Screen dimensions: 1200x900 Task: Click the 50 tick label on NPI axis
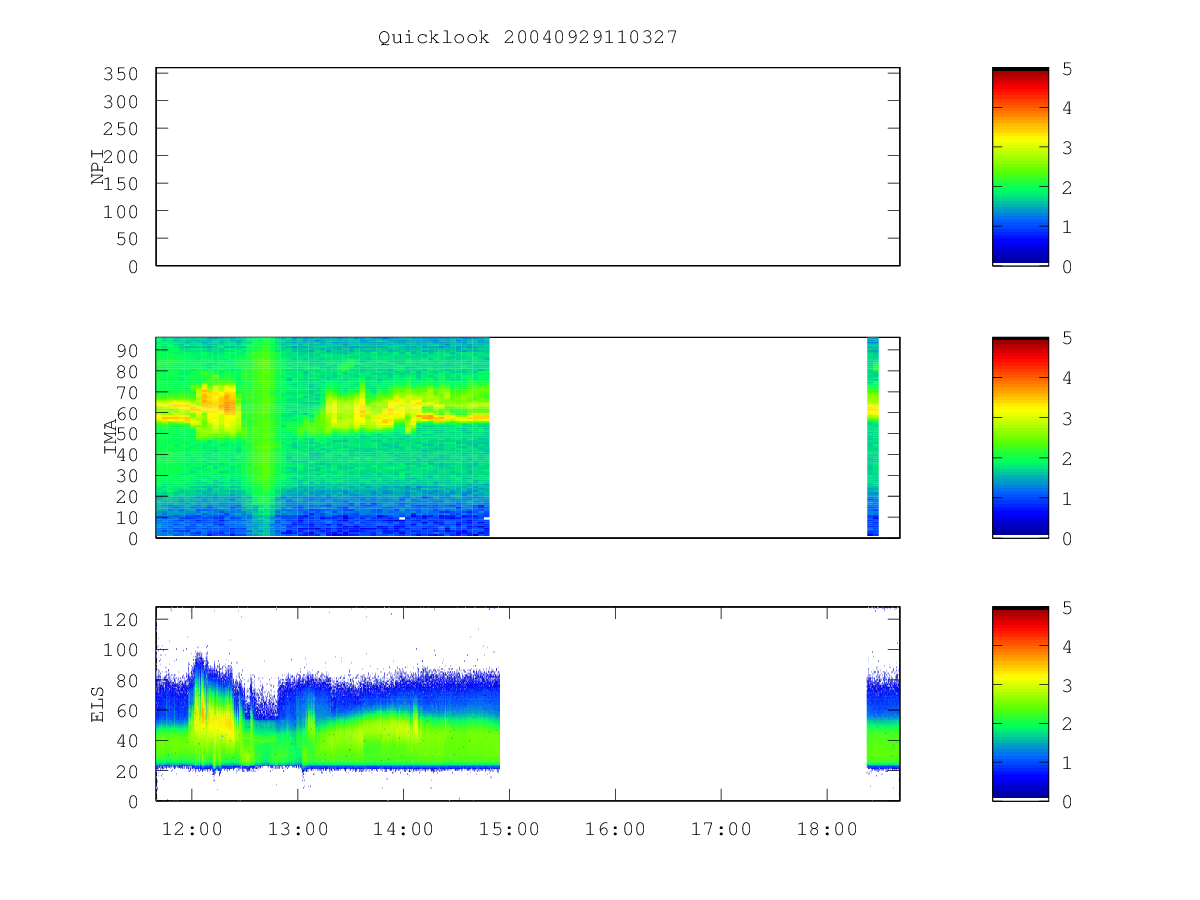(127, 239)
